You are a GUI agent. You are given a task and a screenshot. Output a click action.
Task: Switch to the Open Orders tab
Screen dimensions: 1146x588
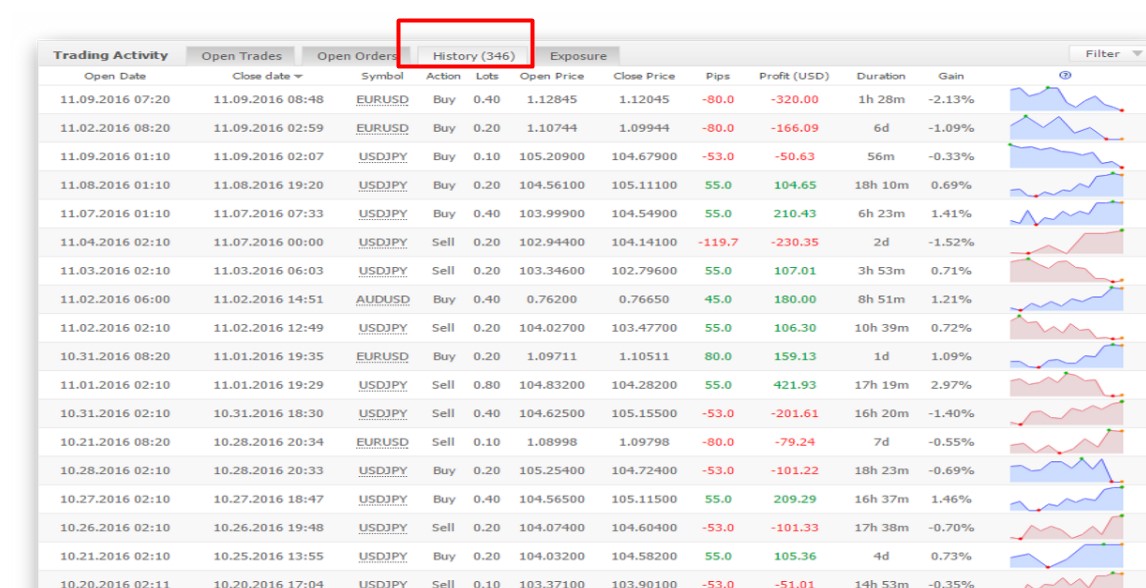tap(357, 56)
